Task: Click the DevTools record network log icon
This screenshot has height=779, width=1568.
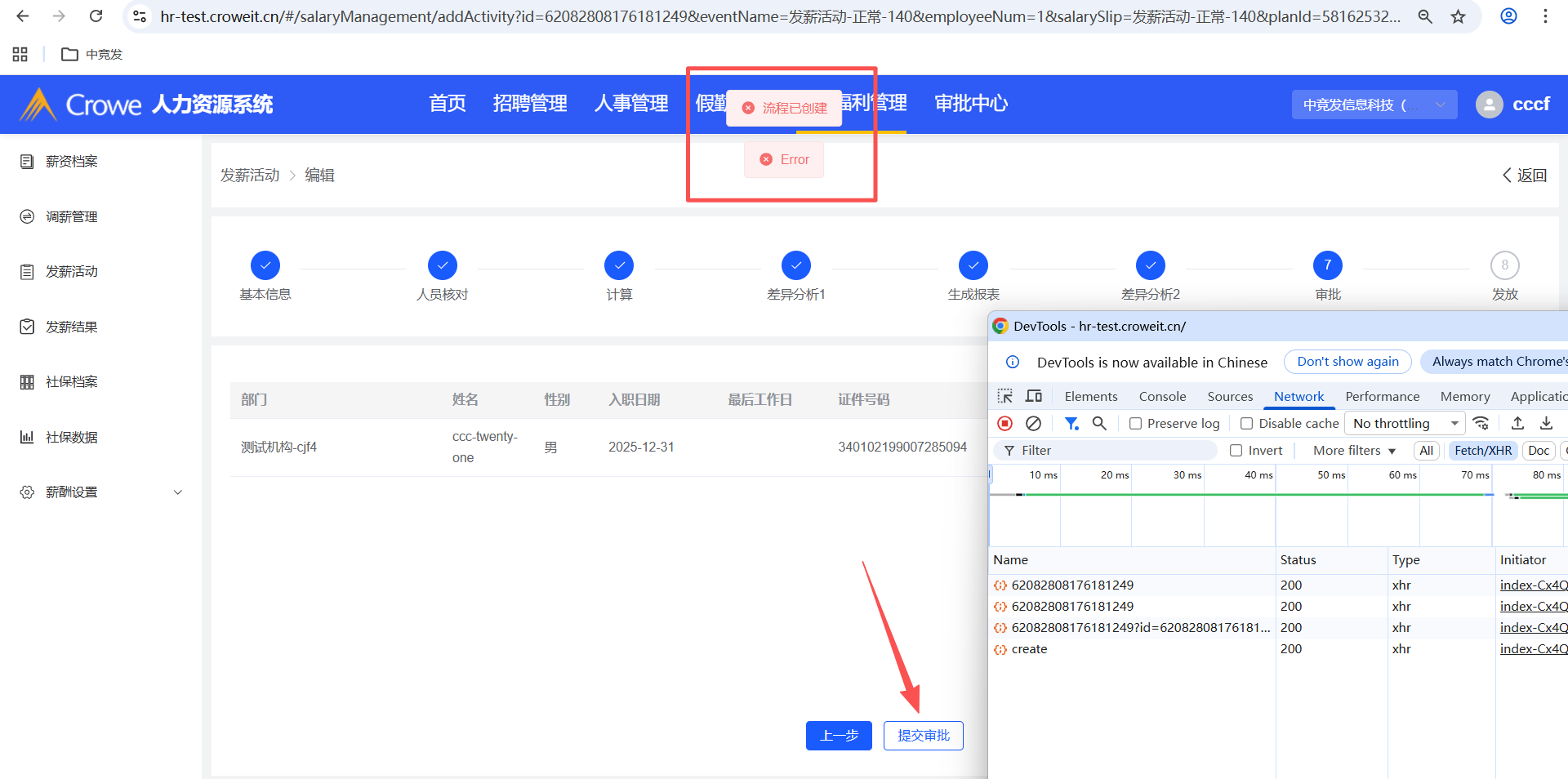Action: pos(1005,423)
